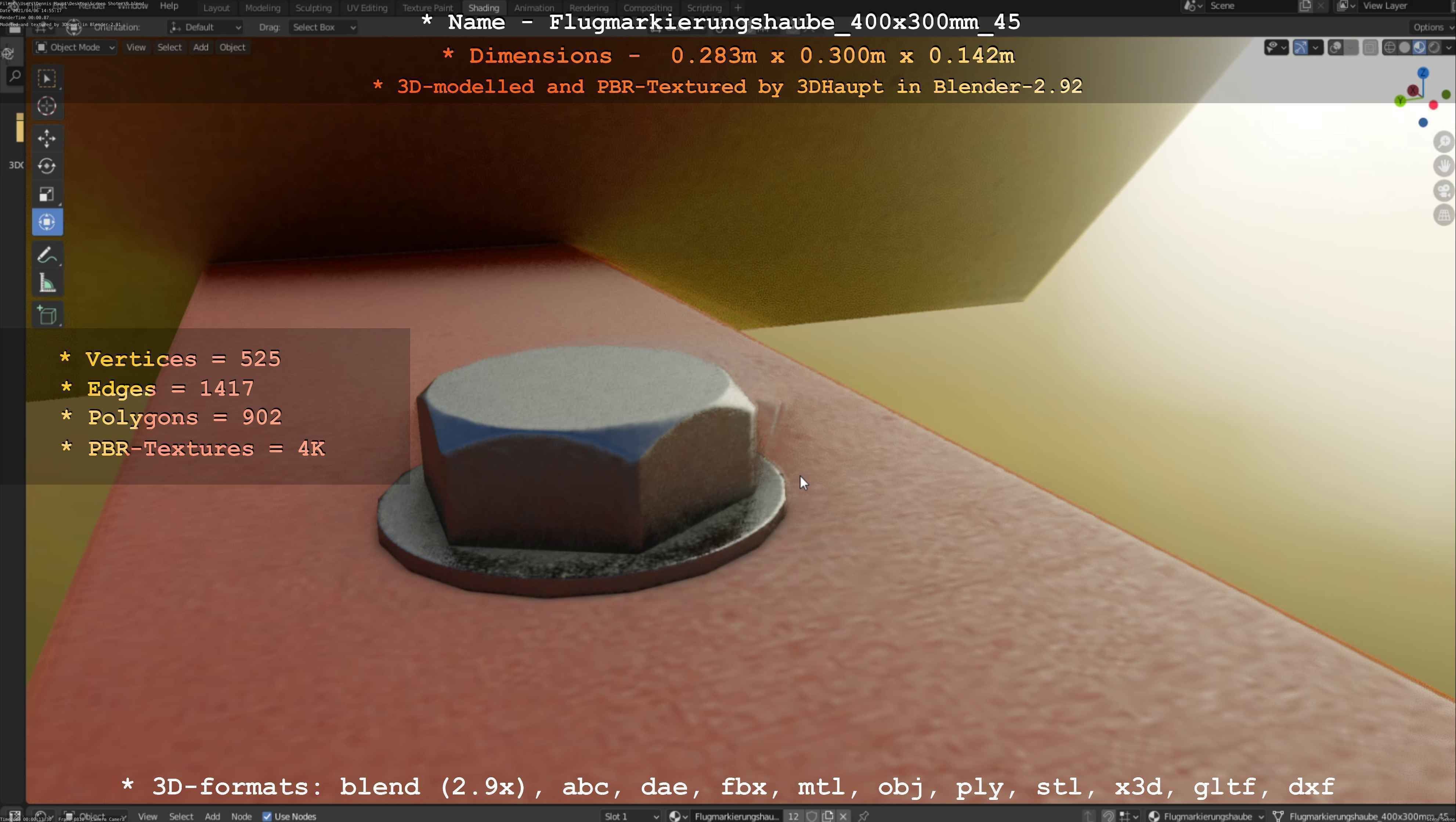This screenshot has width=1456, height=822.
Task: Switch to orthographic view with grid icon
Action: click(x=1444, y=215)
